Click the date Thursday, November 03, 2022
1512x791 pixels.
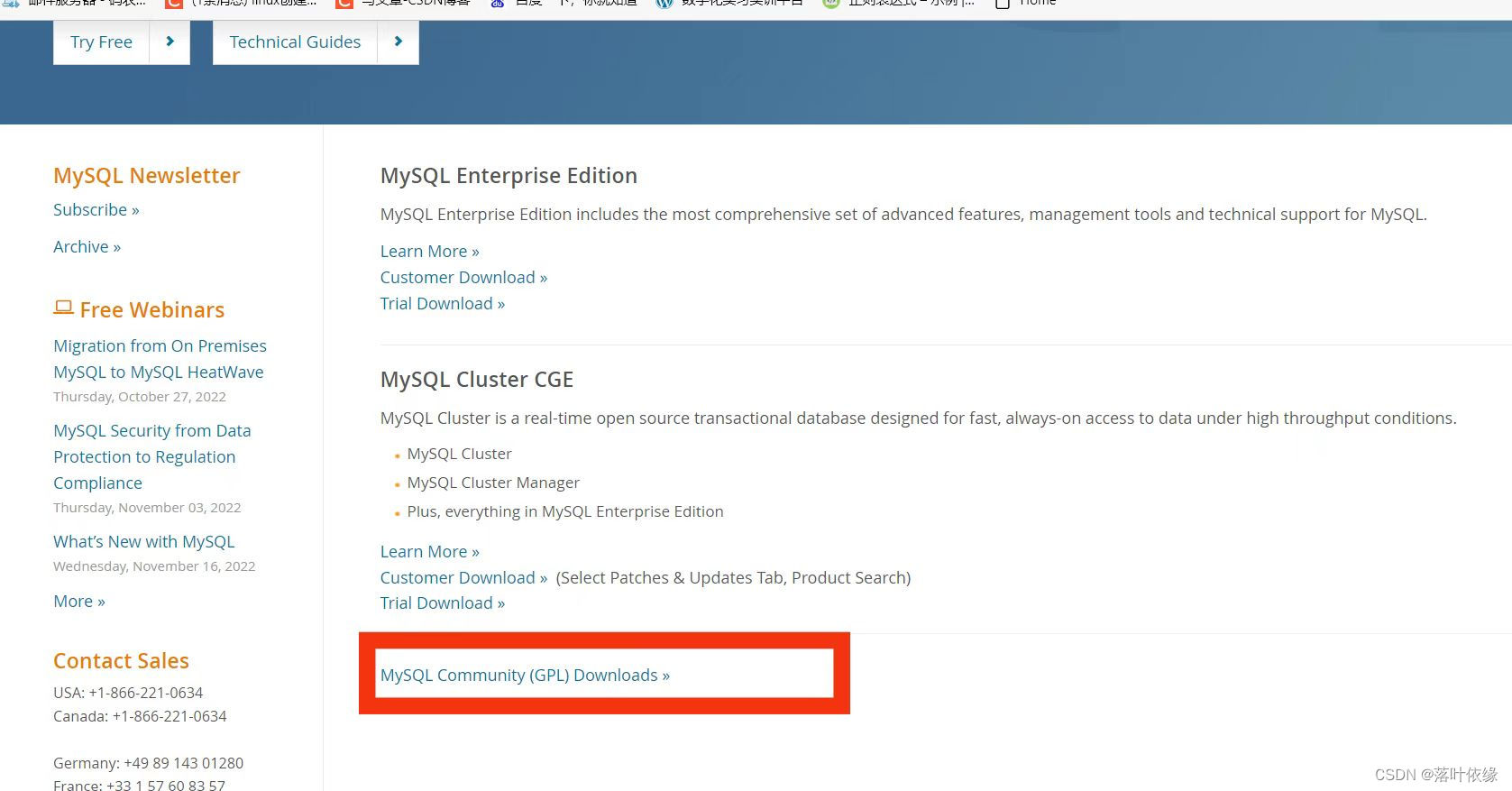(147, 508)
